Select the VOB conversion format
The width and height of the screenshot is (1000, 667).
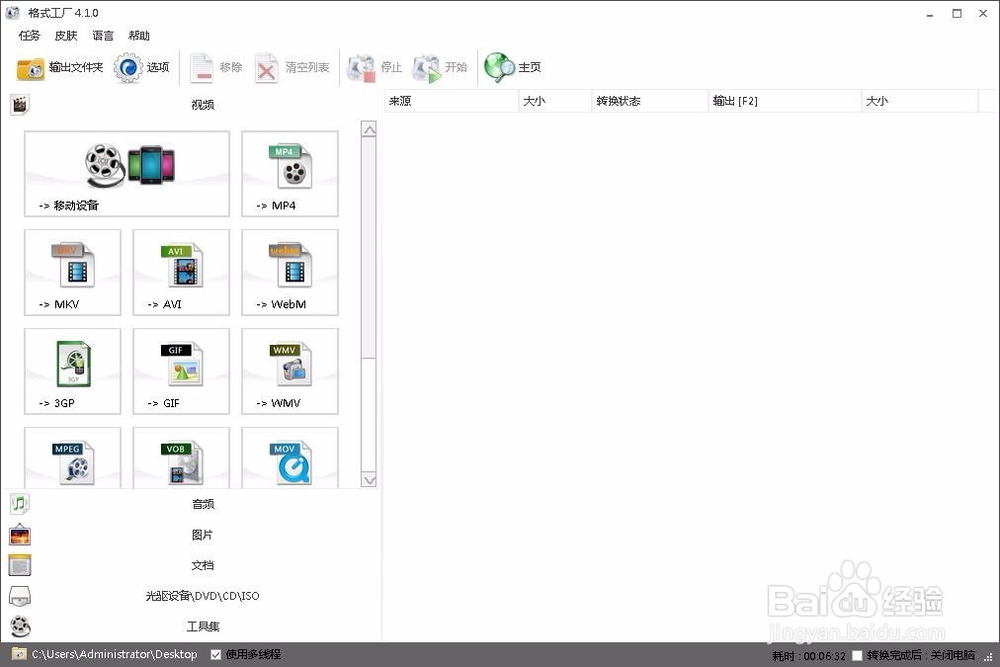tap(180, 460)
